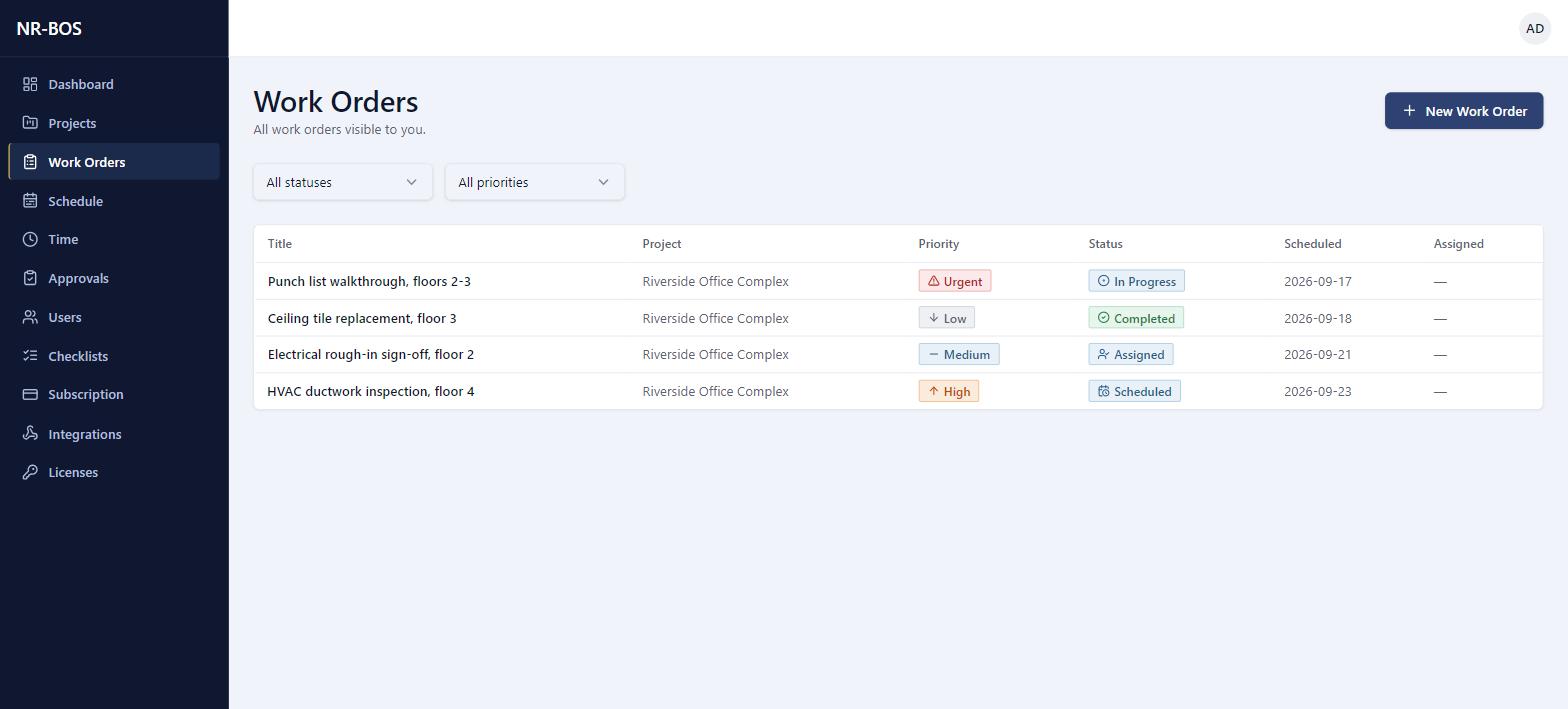The width and height of the screenshot is (1568, 709).
Task: Open the Dashboard menu item
Action: (x=114, y=84)
